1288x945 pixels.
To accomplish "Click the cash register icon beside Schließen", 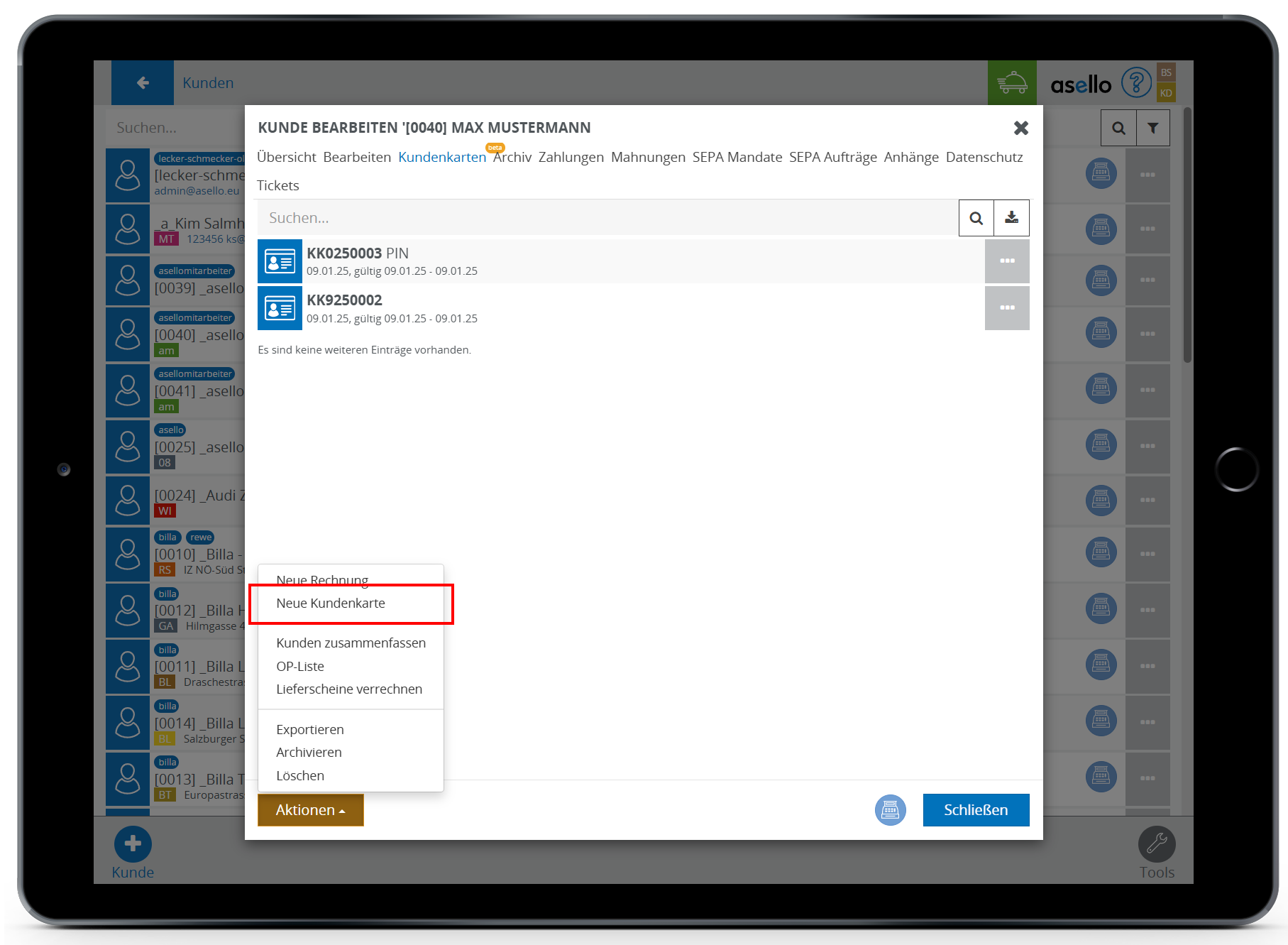I will [x=890, y=810].
